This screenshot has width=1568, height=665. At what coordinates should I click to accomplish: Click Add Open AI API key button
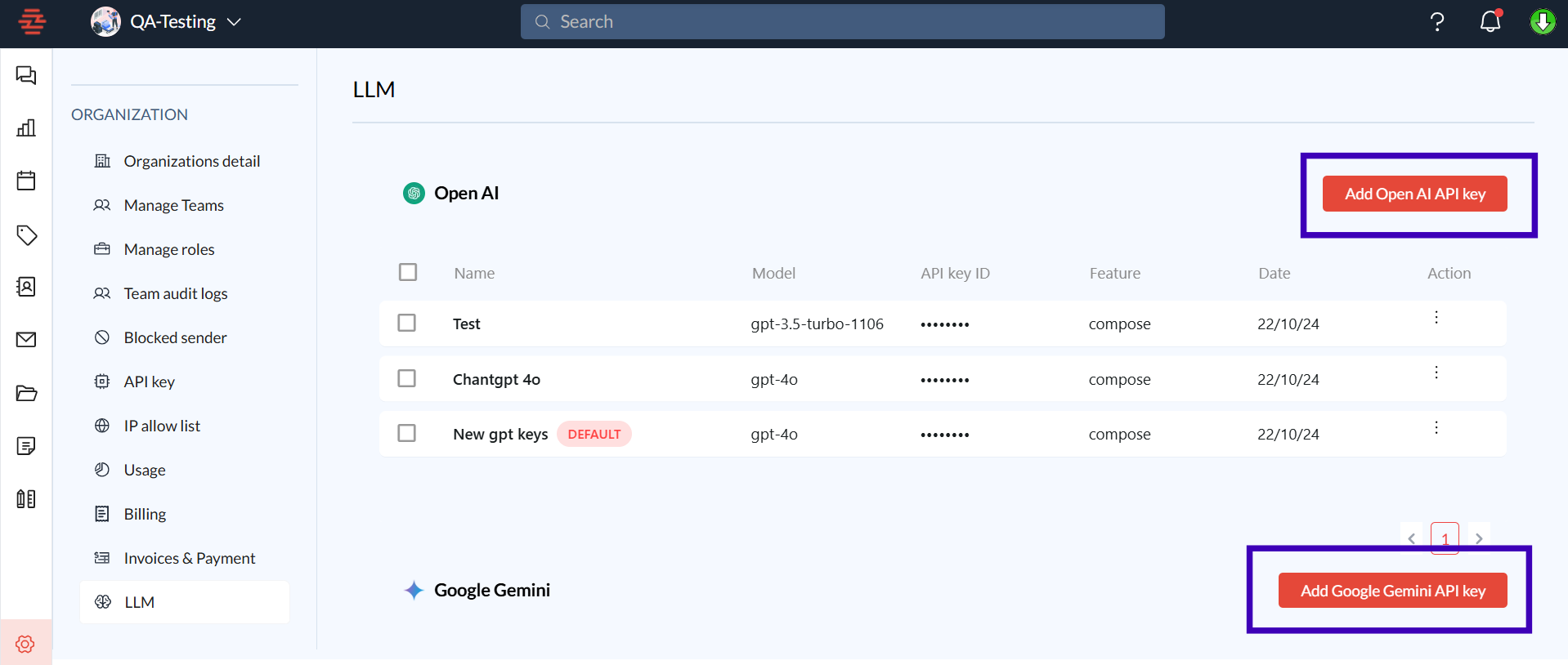[1414, 194]
